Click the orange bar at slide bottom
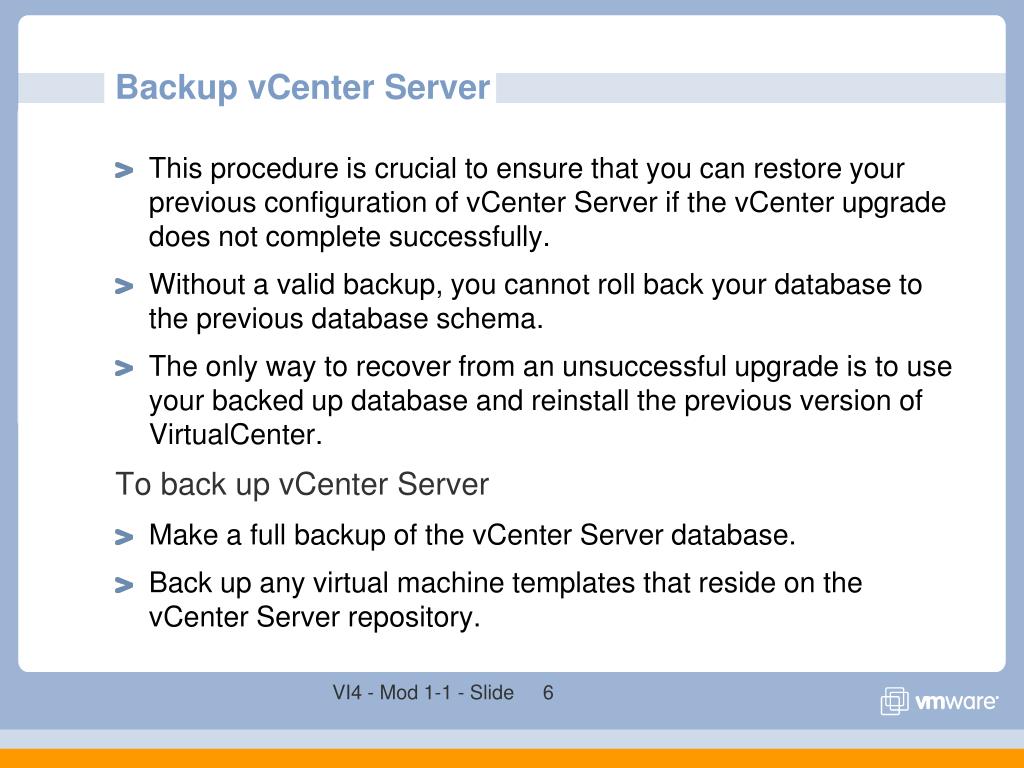This screenshot has width=1024, height=768. 512,758
